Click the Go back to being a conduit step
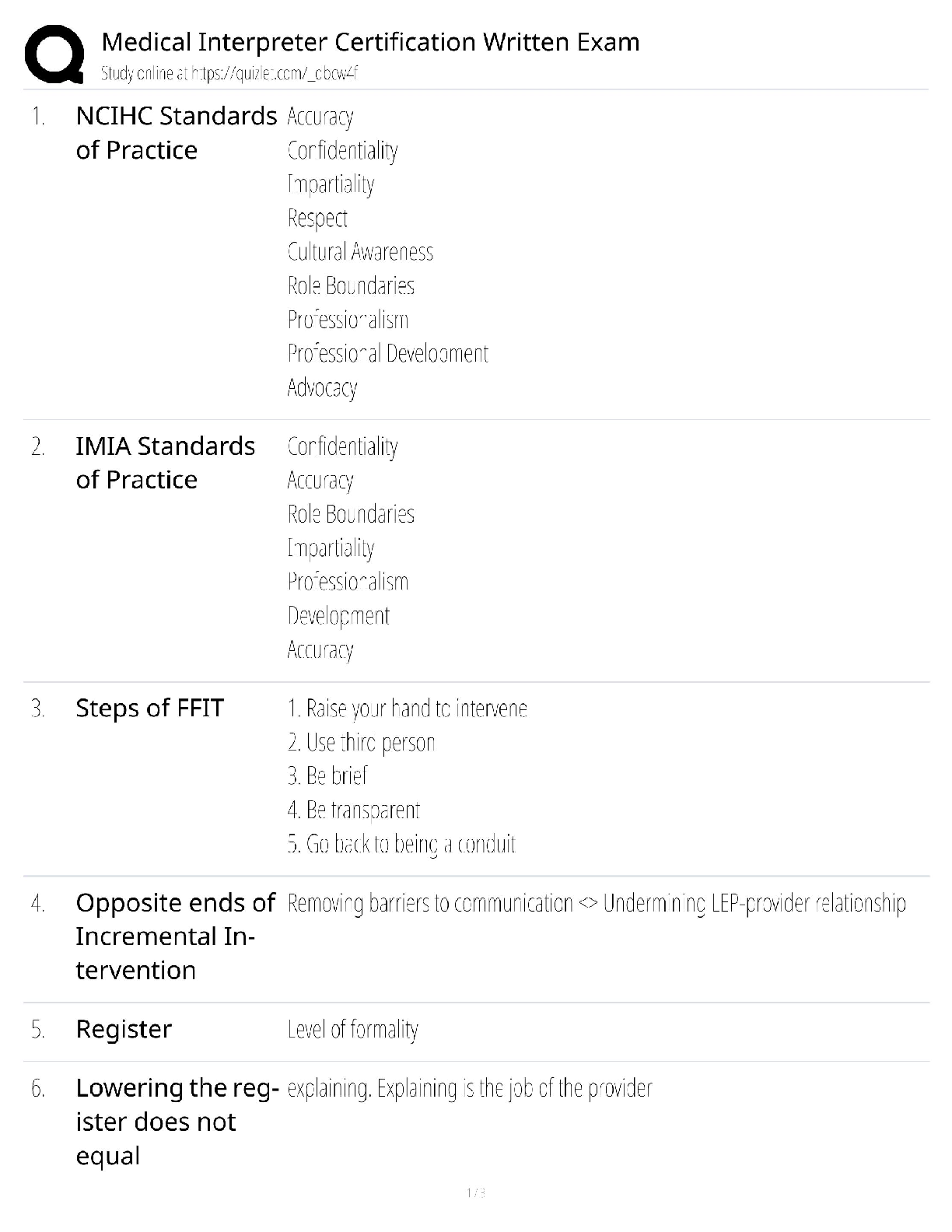The width and height of the screenshot is (952, 1232). (401, 844)
